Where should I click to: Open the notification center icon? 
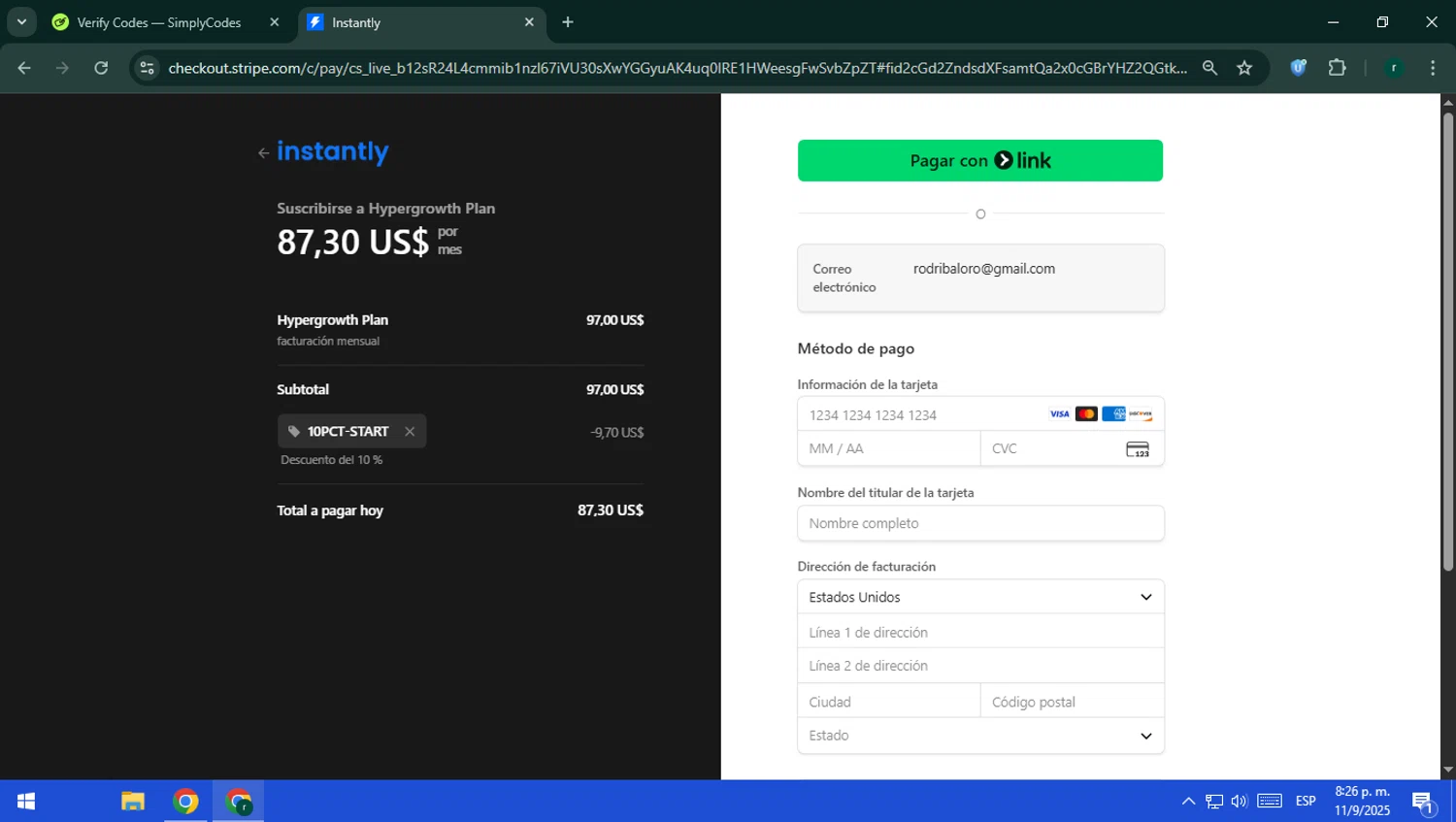pos(1423,802)
